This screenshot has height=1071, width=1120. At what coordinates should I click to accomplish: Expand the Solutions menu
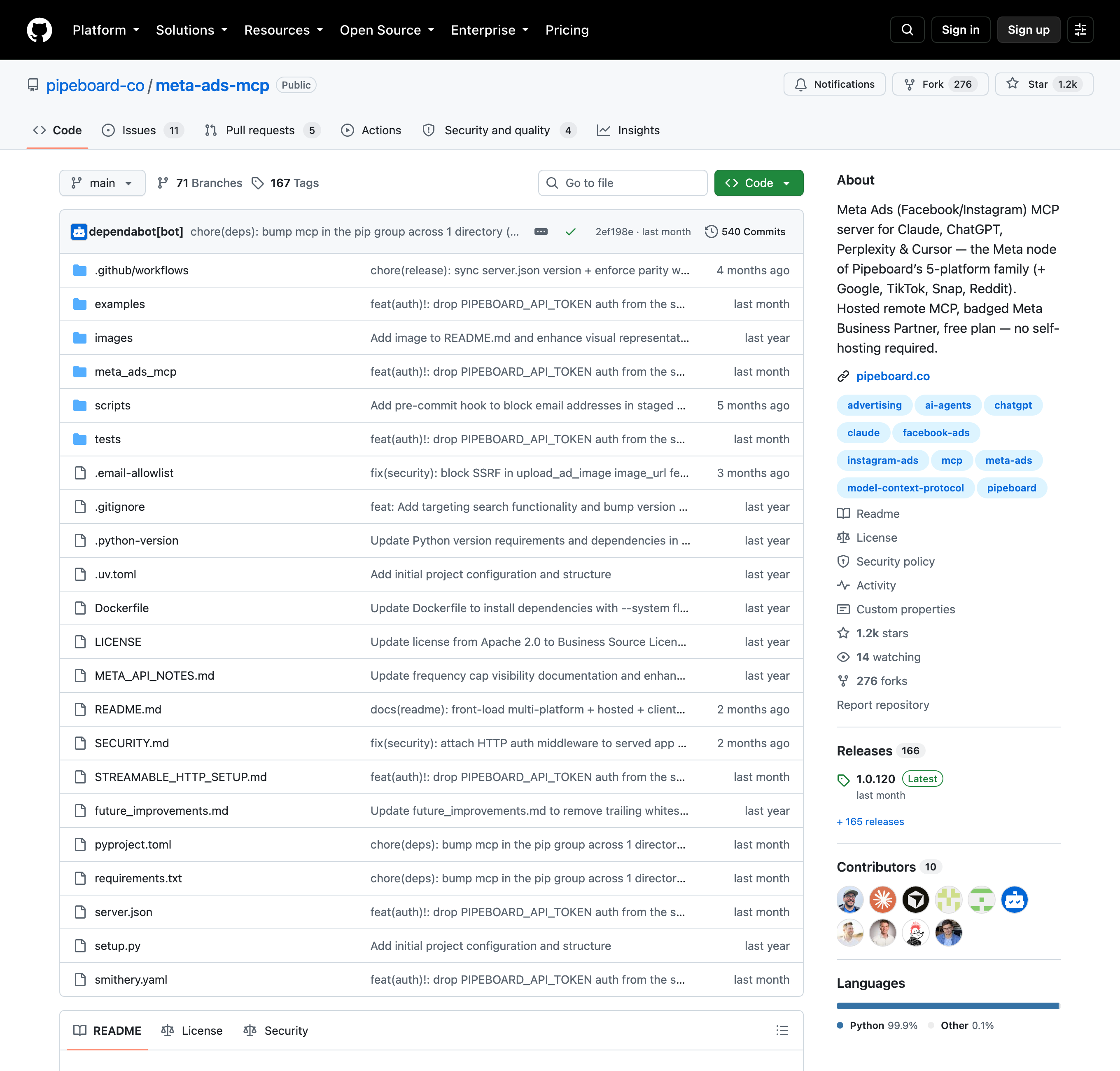click(192, 30)
